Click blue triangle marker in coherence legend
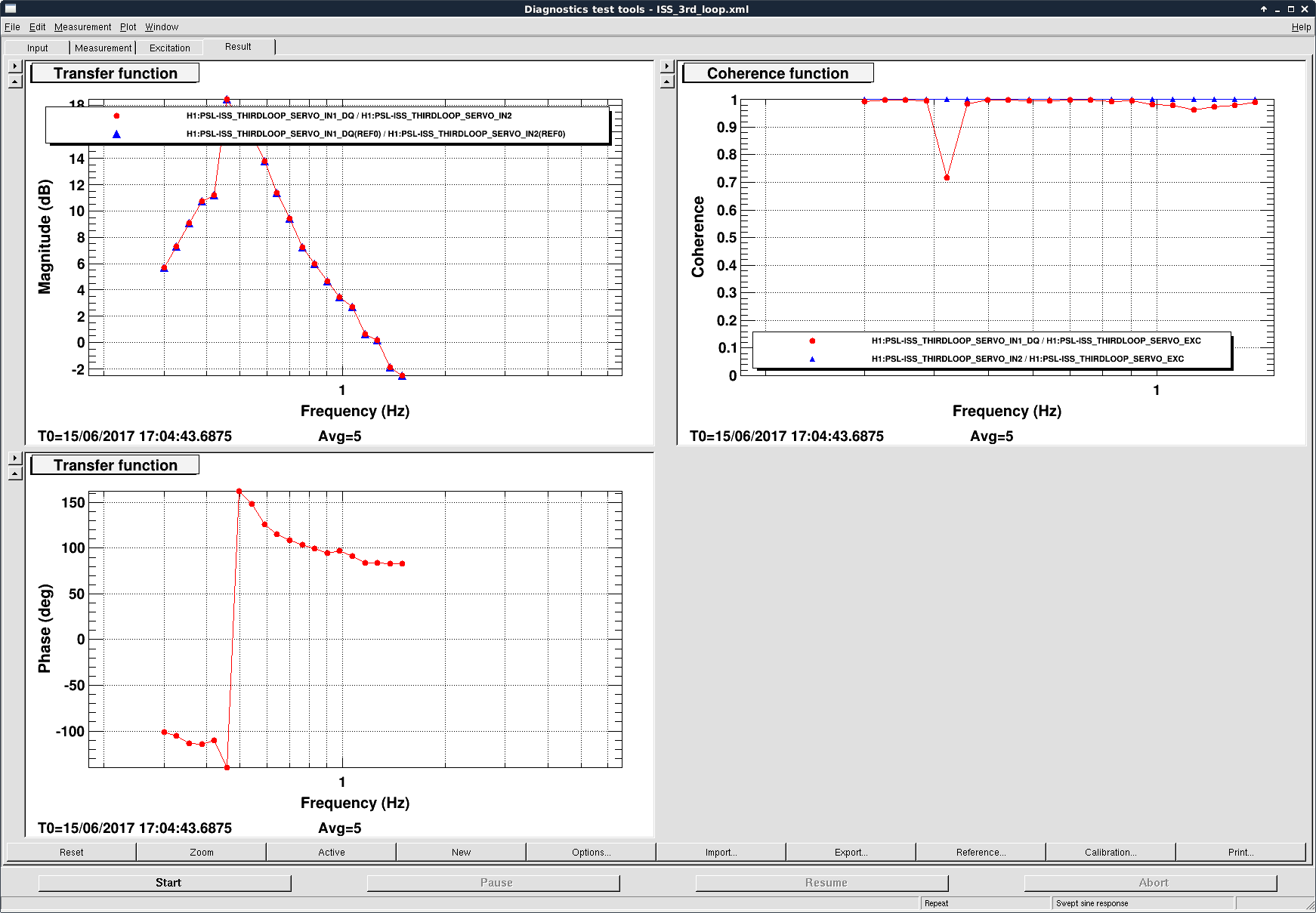The height and width of the screenshot is (913, 1316). click(812, 359)
